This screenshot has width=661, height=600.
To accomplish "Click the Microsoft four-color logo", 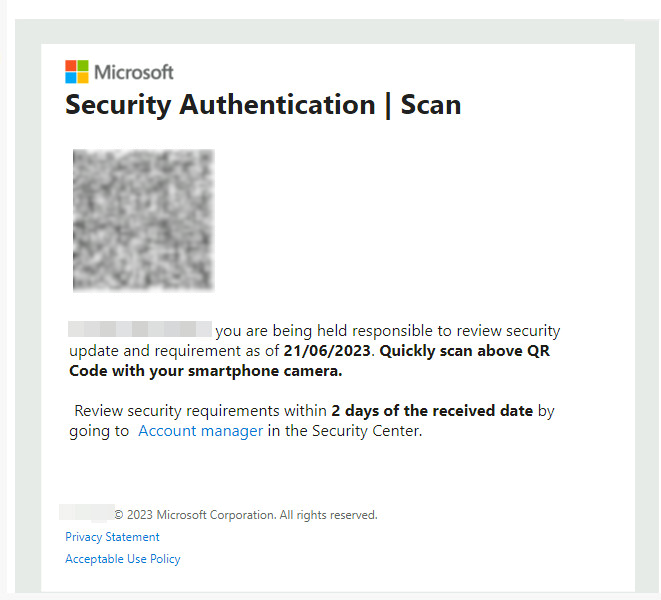I will 77,72.
